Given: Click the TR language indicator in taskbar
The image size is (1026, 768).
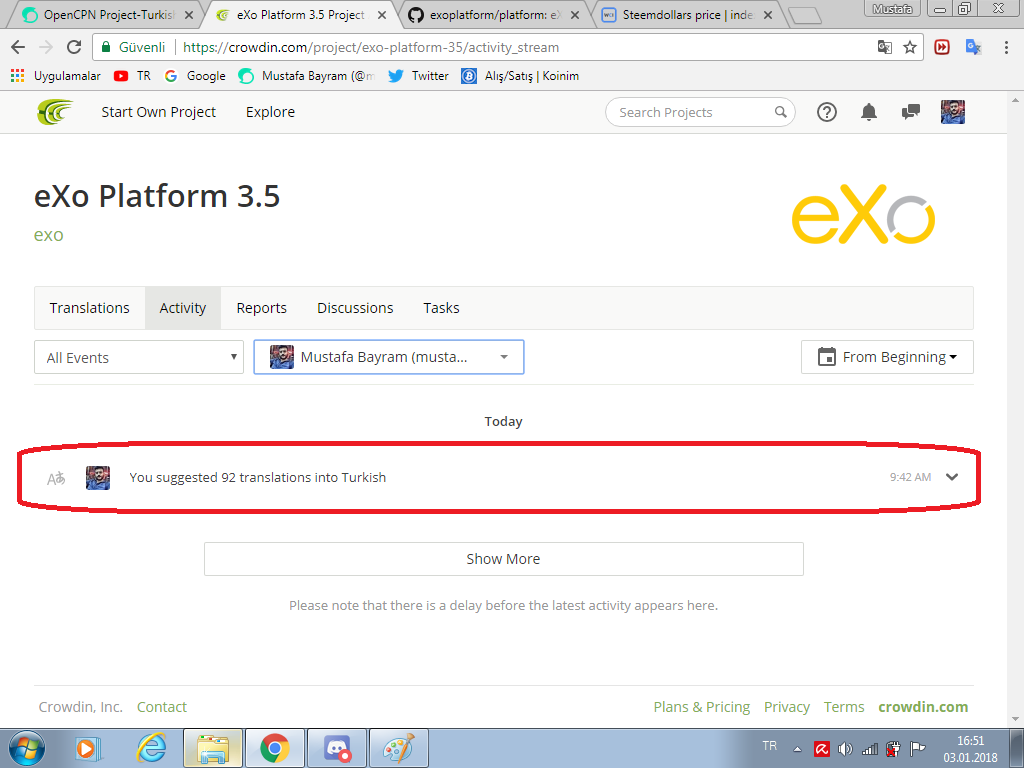Looking at the screenshot, I should (x=770, y=746).
